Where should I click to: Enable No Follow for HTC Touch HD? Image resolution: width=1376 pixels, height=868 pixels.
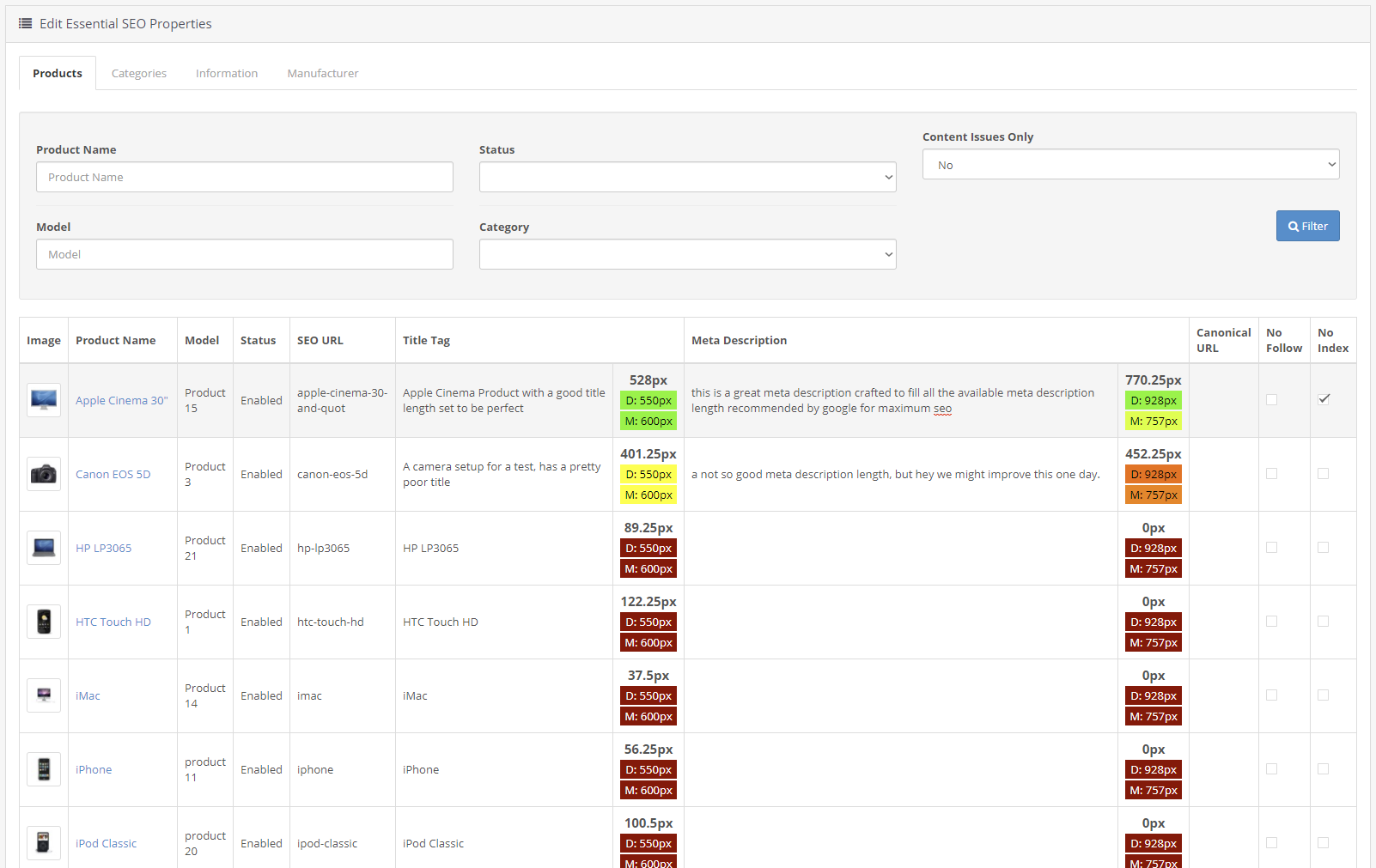[x=1271, y=621]
